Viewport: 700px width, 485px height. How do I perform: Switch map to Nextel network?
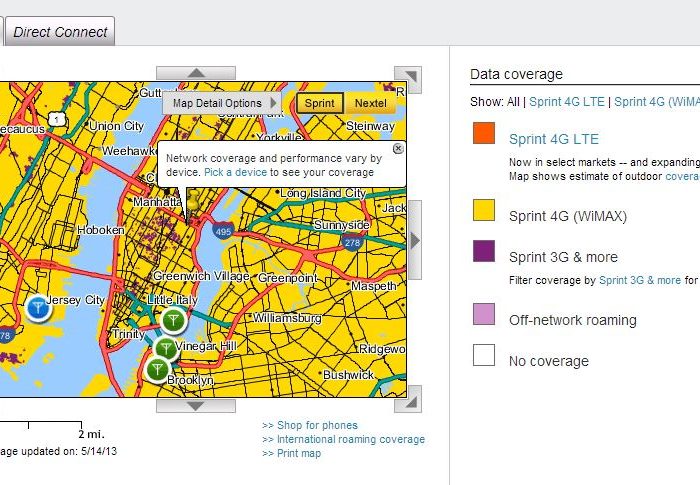tap(371, 103)
